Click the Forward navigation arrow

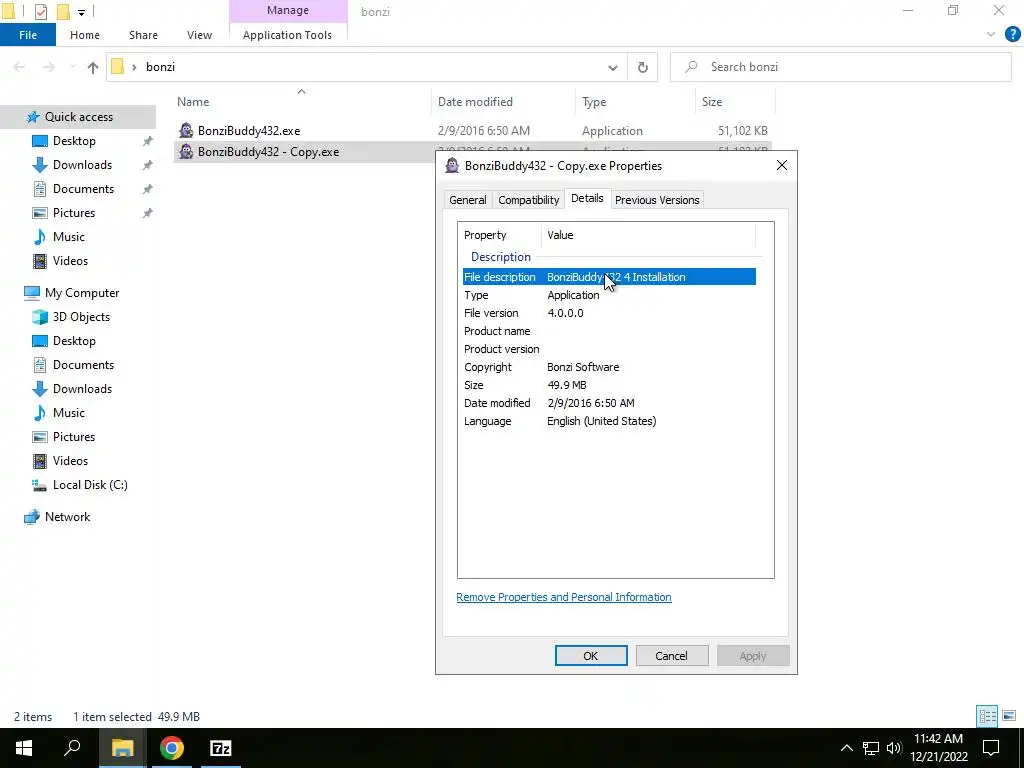pyautogui.click(x=49, y=67)
